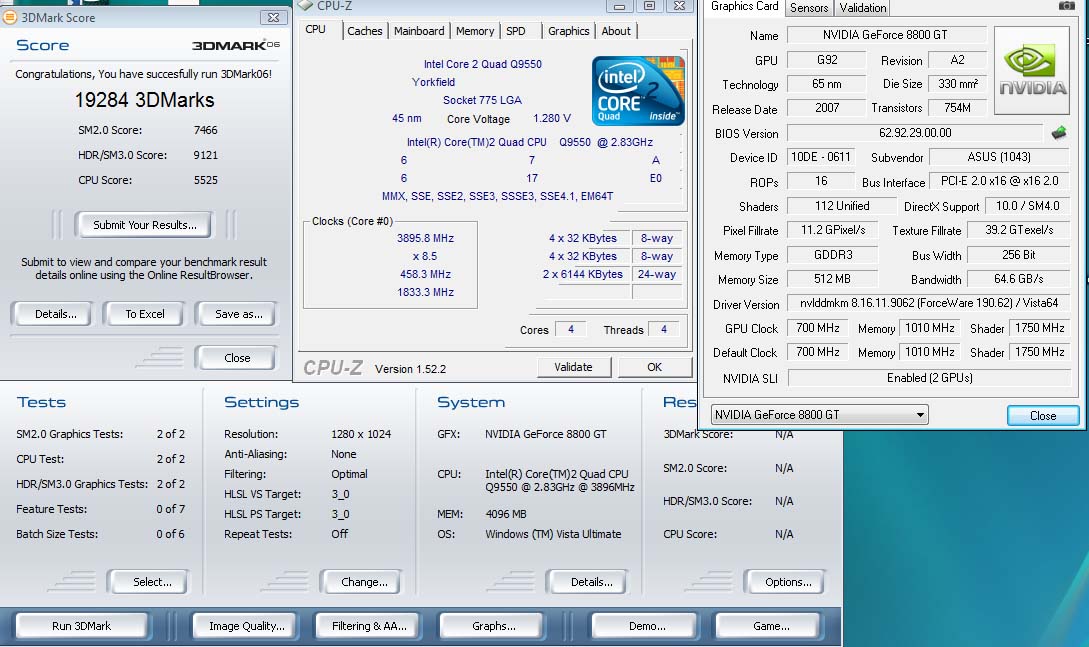This screenshot has width=1089, height=647.
Task: Click Select button under Tests
Action: coord(152,582)
